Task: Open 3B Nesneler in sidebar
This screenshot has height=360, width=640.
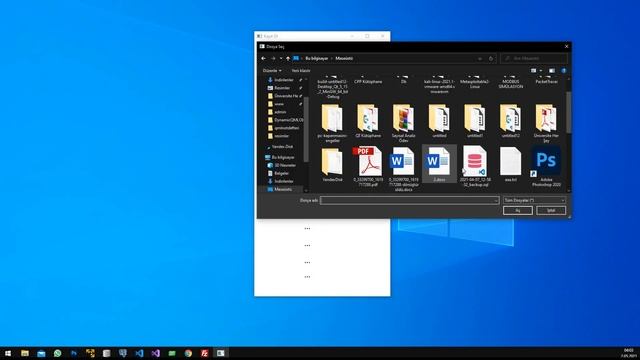Action: point(285,165)
